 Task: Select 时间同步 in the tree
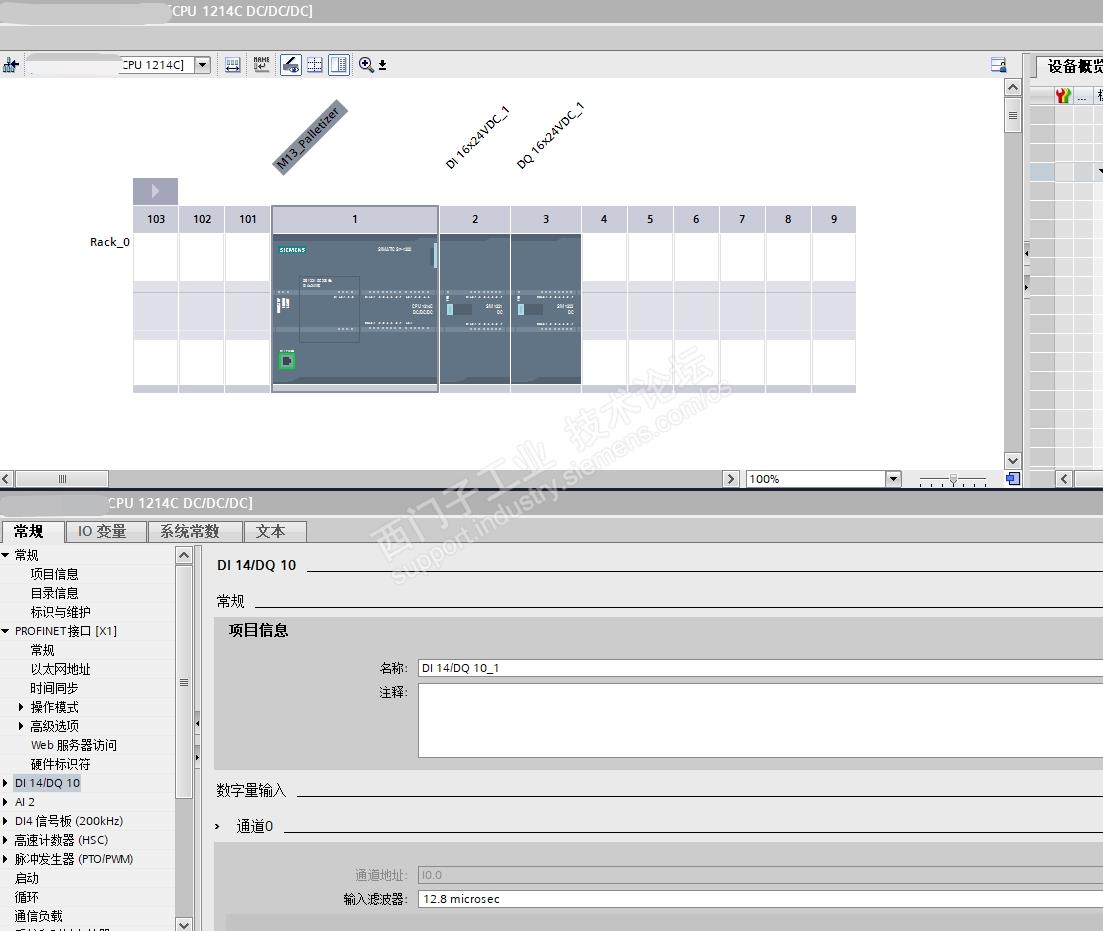[54, 688]
